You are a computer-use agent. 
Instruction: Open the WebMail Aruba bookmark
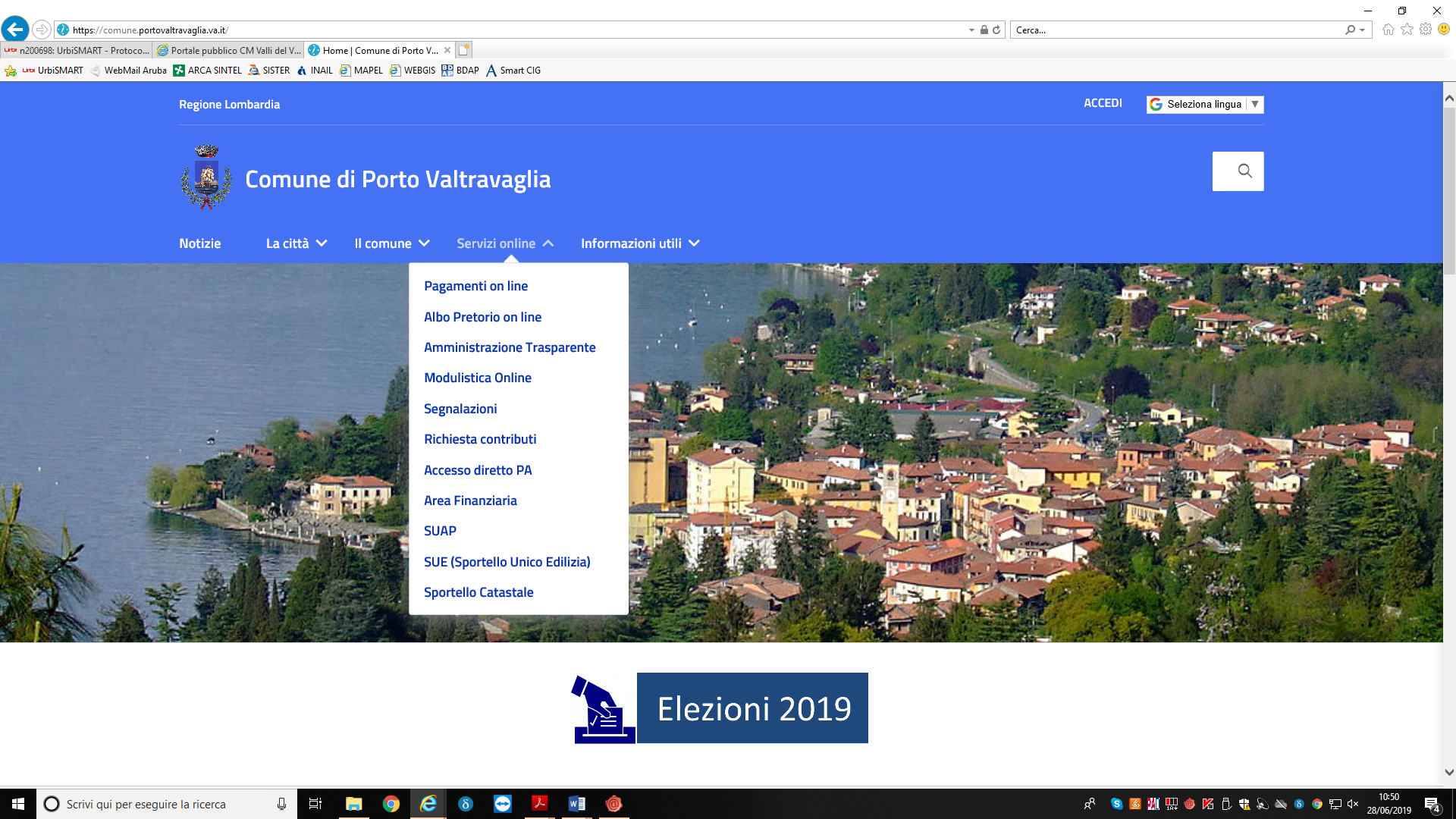click(128, 71)
